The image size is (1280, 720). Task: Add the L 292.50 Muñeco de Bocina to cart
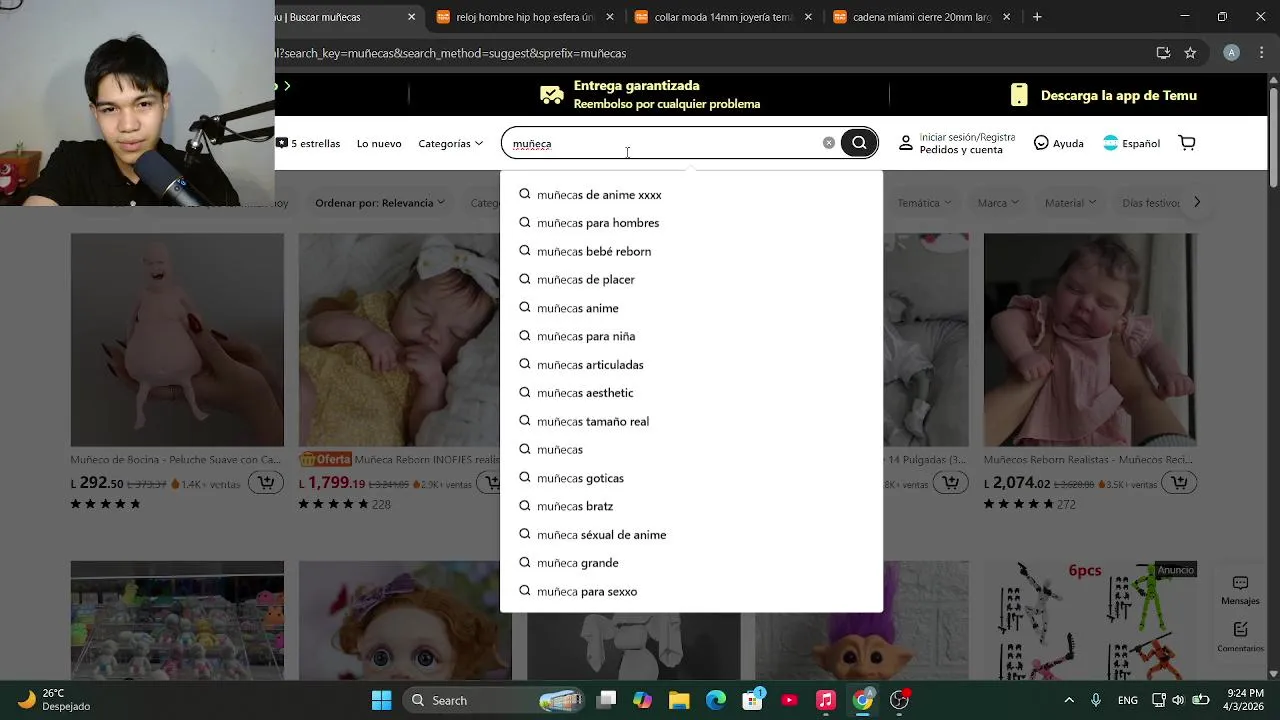(266, 483)
